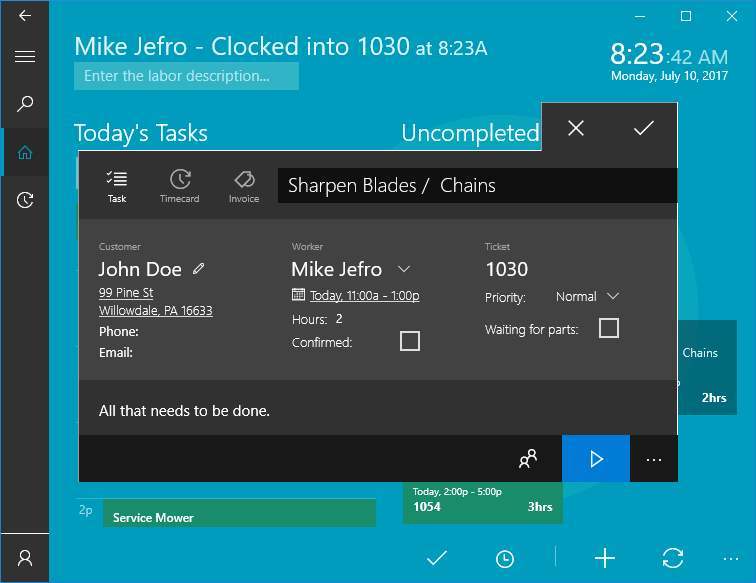Click the assign workers people icon
This screenshot has height=583, width=756.
tap(528, 459)
